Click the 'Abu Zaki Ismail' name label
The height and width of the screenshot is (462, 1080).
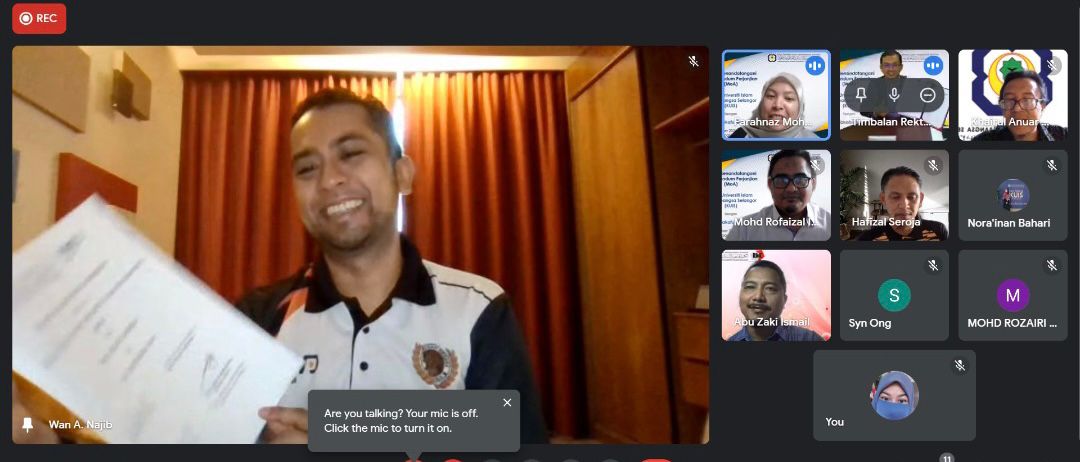[x=771, y=322]
